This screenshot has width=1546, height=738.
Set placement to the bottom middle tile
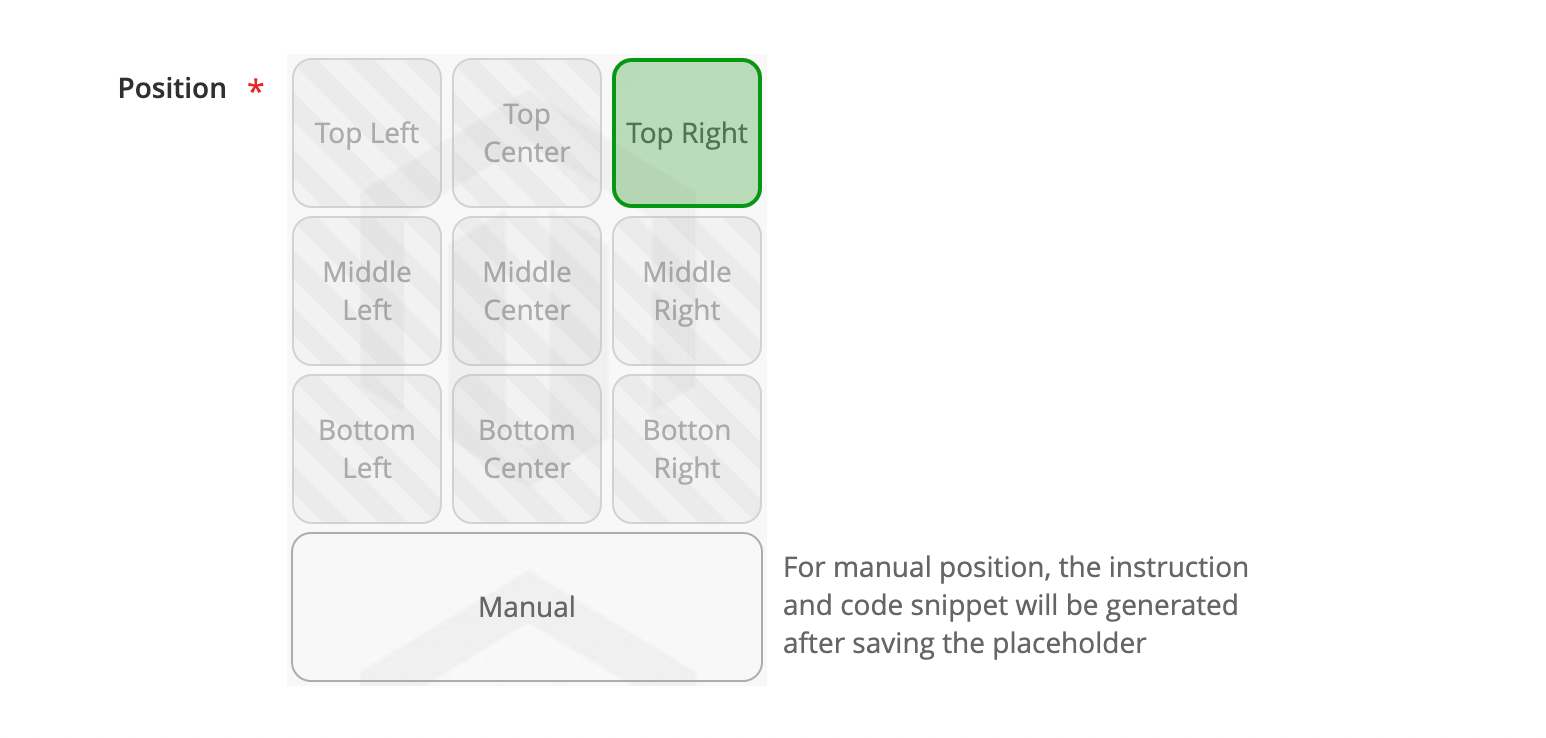pyautogui.click(x=527, y=449)
